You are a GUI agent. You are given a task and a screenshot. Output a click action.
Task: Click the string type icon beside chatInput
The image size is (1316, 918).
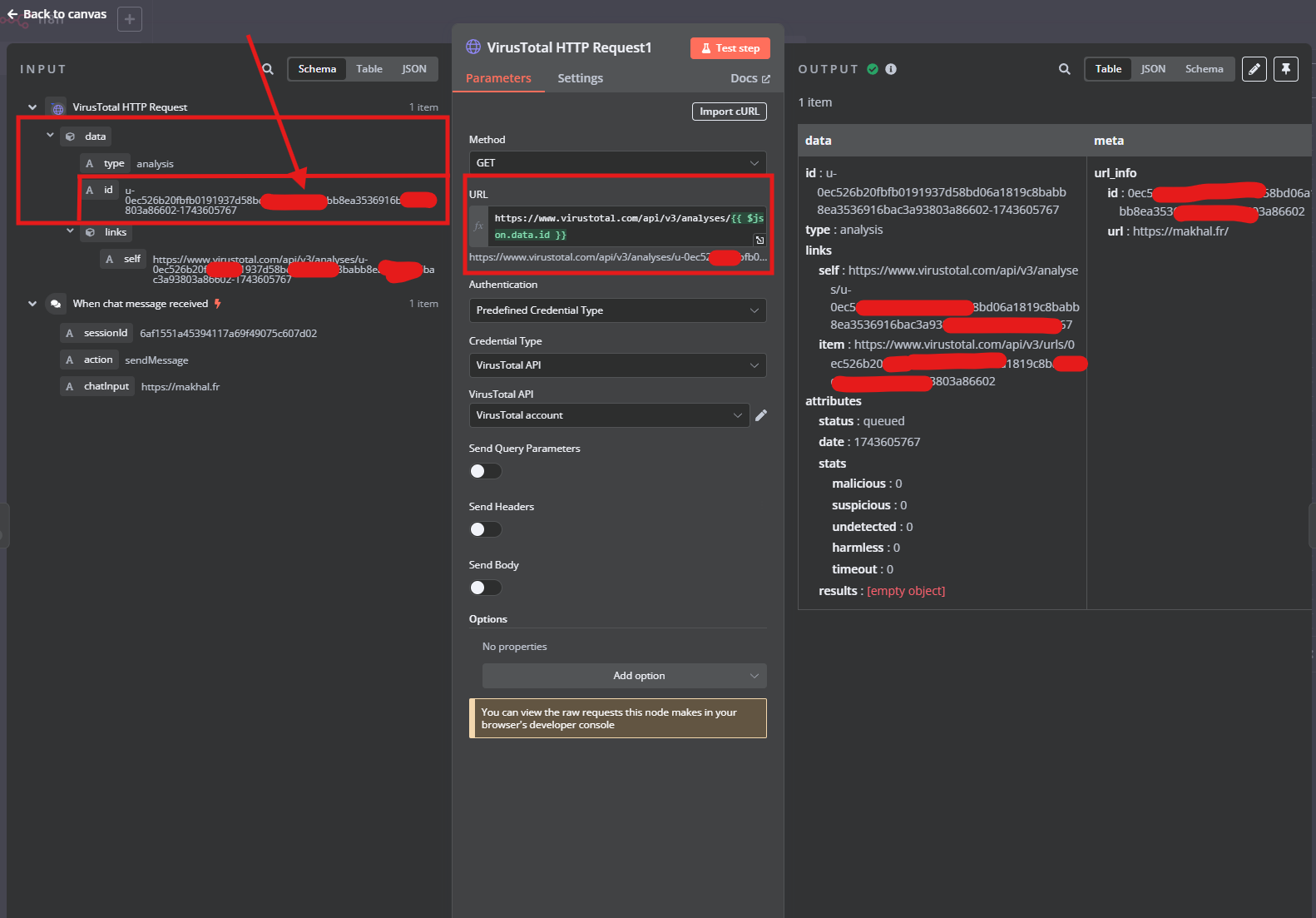(x=70, y=386)
